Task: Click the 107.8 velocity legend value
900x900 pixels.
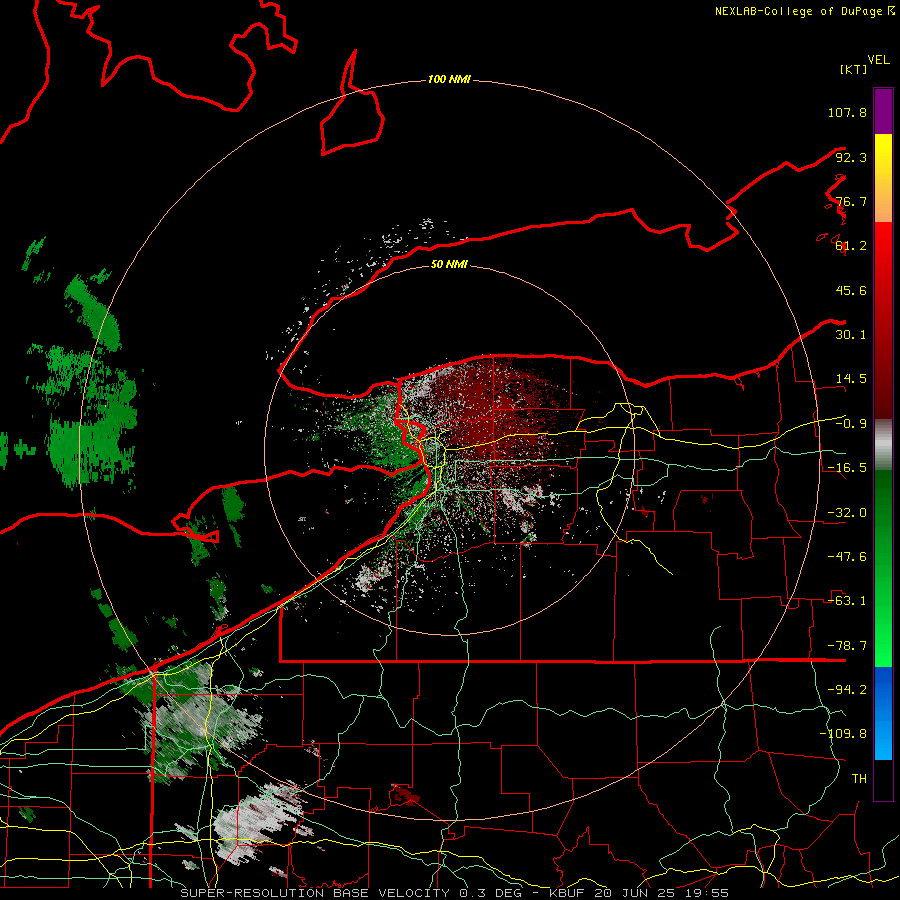Action: pos(847,112)
